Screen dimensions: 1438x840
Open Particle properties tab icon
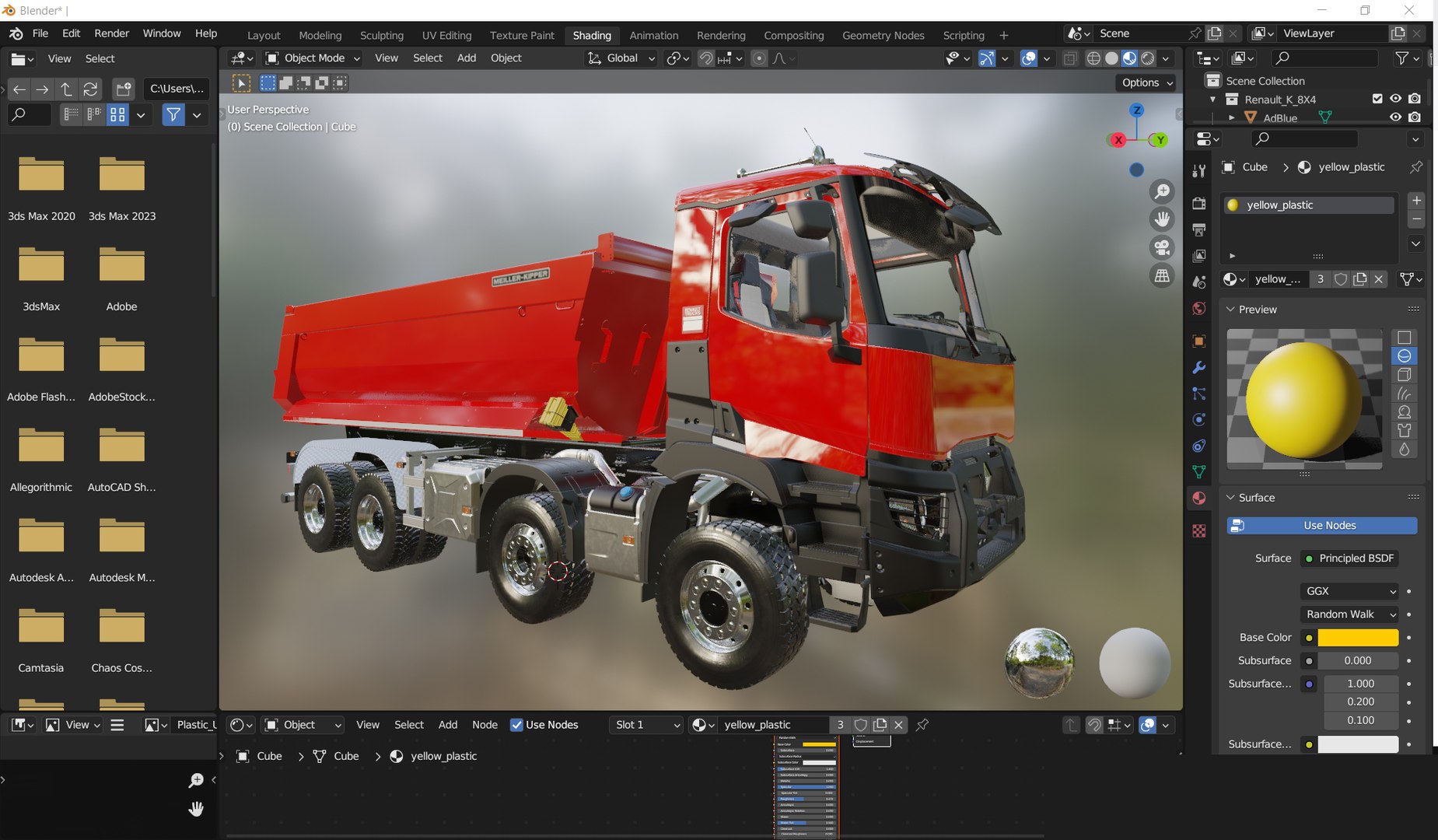(x=1199, y=394)
